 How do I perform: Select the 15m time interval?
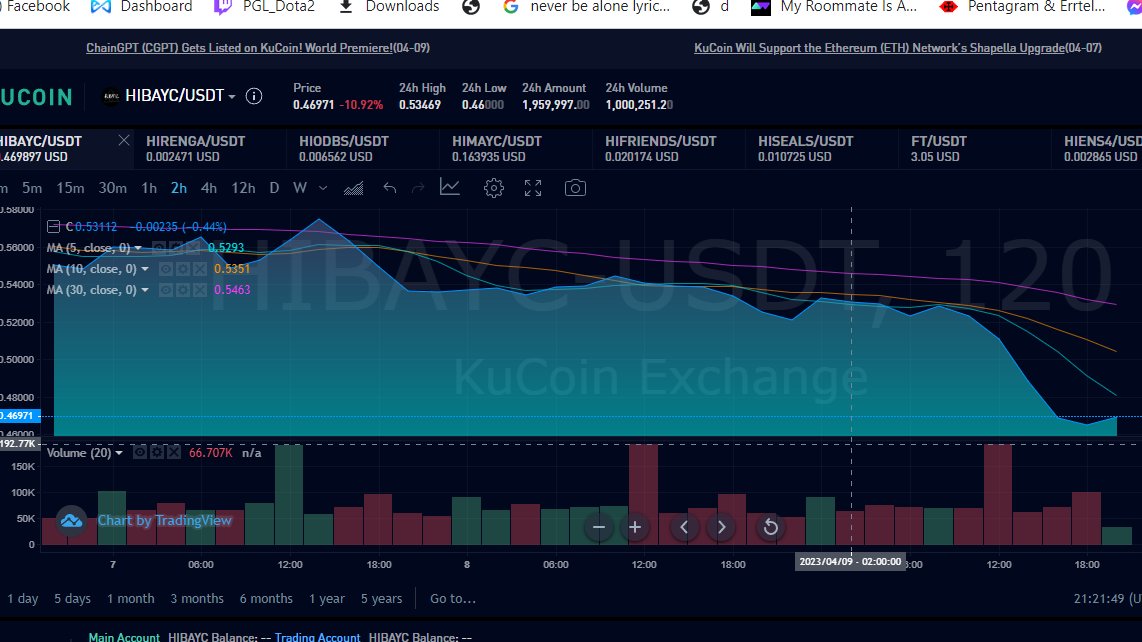pos(71,188)
